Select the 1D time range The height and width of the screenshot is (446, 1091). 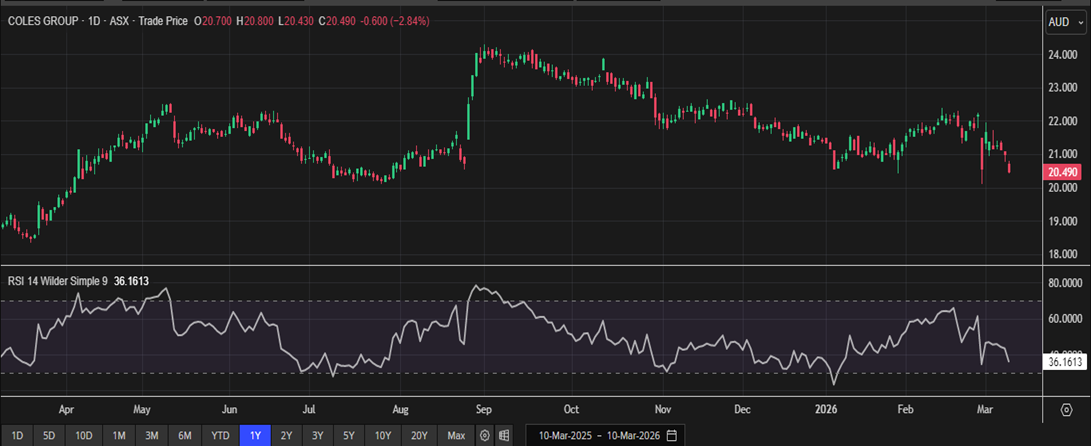pyautogui.click(x=17, y=436)
